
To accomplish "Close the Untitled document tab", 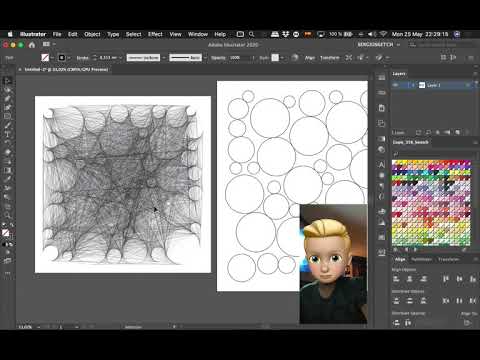I will pos(20,70).
